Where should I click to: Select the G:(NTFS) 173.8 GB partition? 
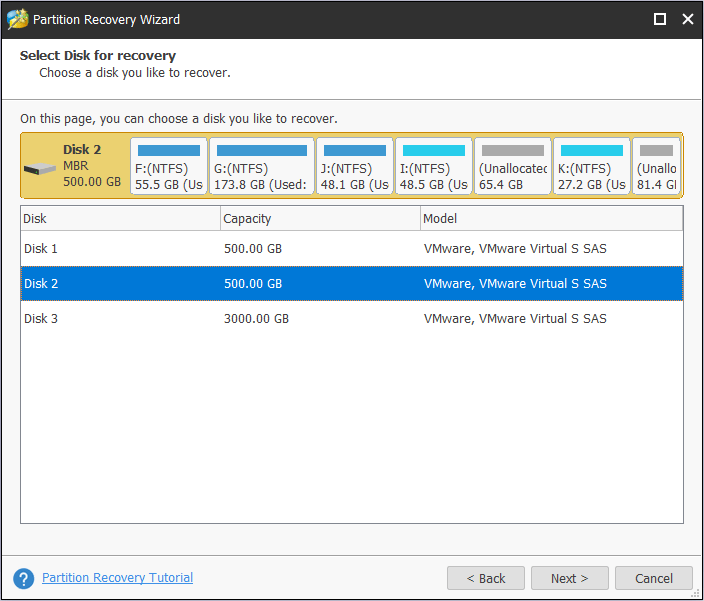[x=262, y=166]
